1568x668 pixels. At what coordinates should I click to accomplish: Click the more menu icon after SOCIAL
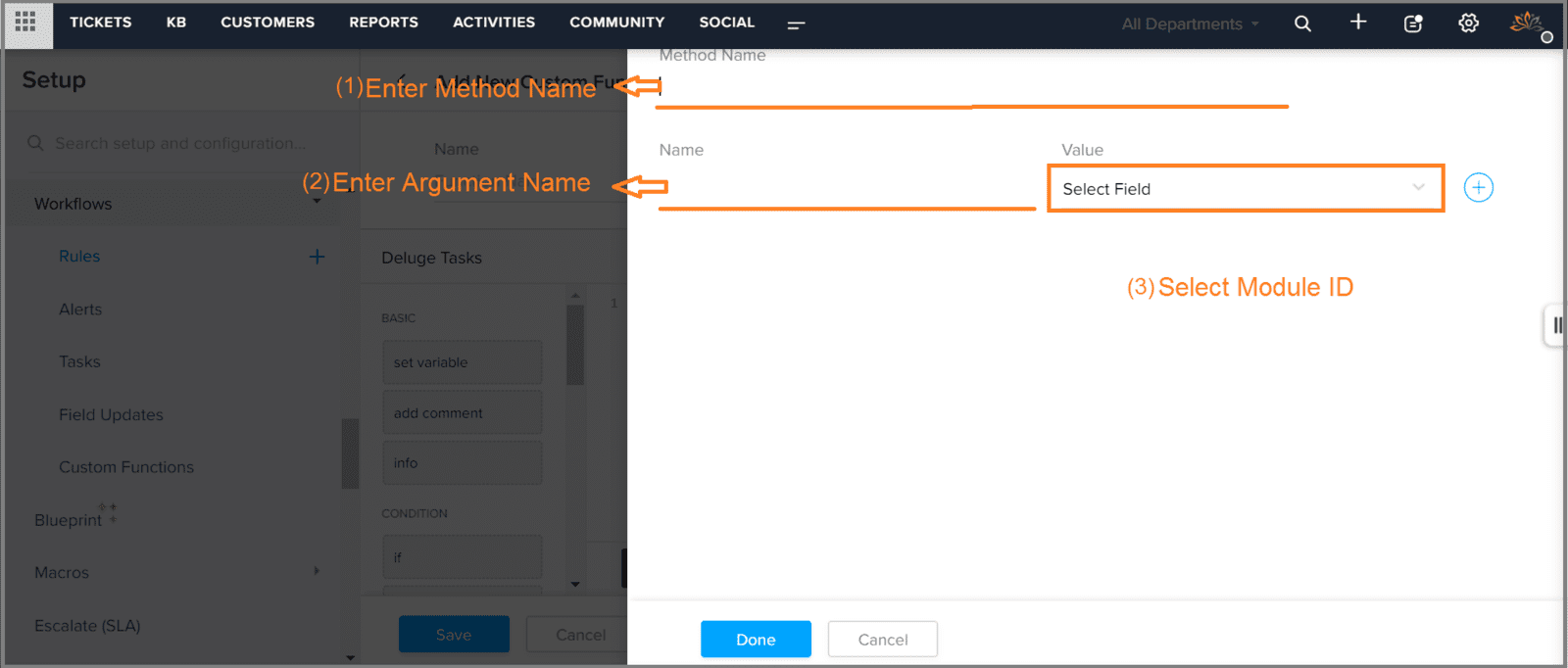click(796, 24)
